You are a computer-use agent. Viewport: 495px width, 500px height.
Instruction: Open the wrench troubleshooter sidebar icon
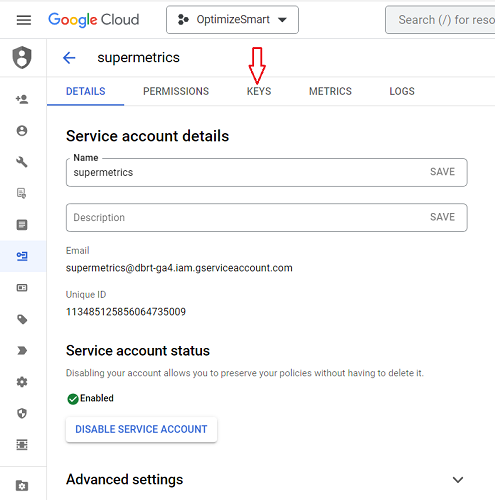tap(22, 162)
